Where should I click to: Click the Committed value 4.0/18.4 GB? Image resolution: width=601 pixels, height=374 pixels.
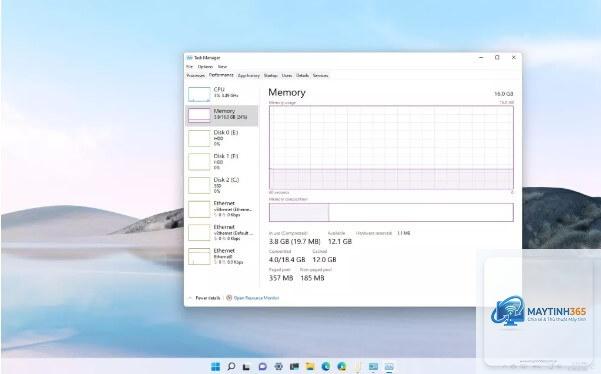(287, 259)
